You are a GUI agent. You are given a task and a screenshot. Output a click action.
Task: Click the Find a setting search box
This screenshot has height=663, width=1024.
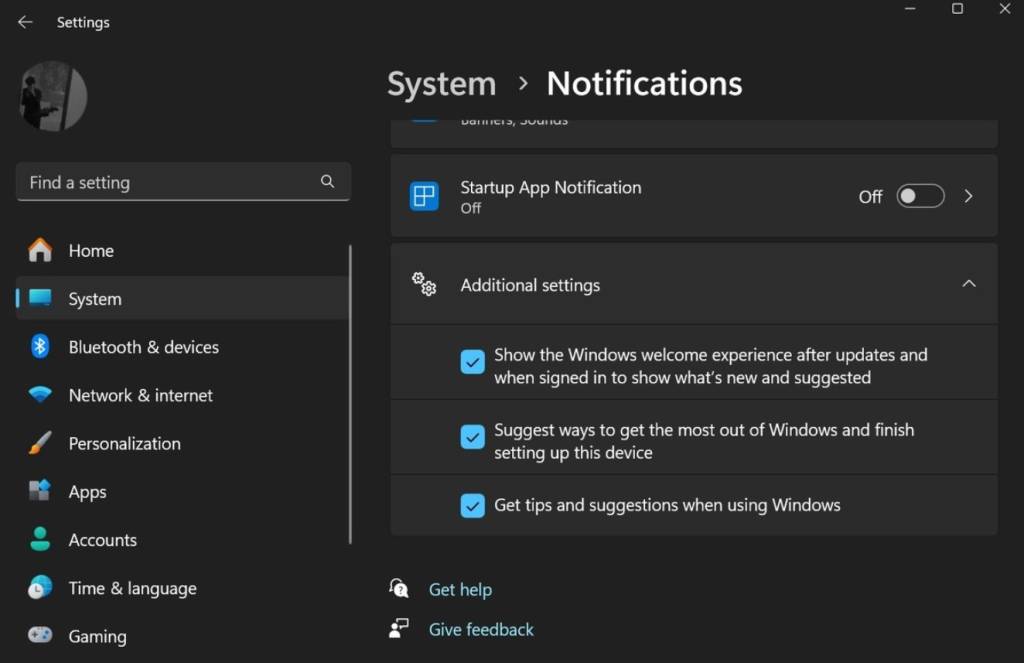point(170,182)
